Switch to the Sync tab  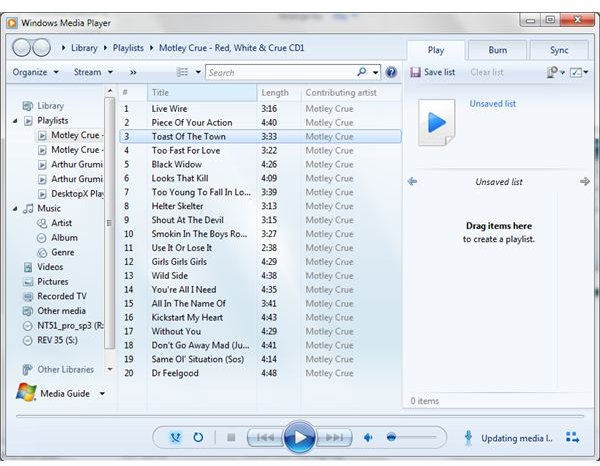559,50
